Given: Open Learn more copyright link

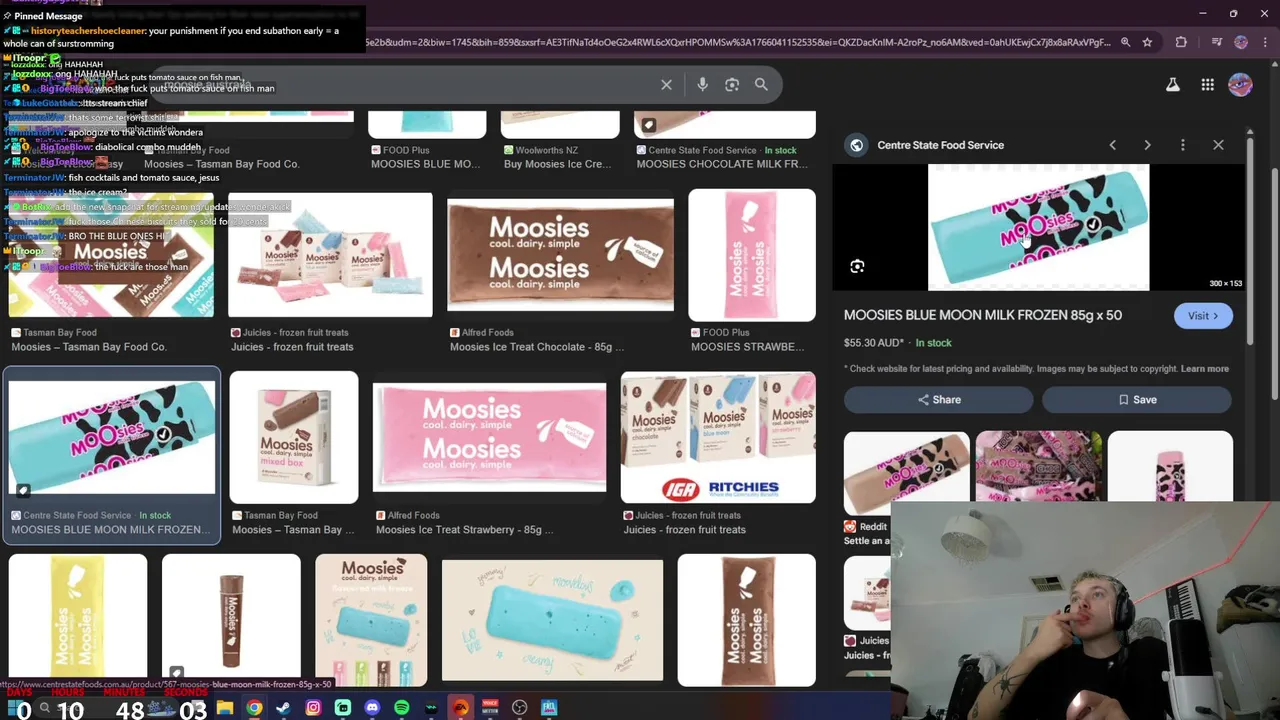Looking at the screenshot, I should [x=1204, y=369].
